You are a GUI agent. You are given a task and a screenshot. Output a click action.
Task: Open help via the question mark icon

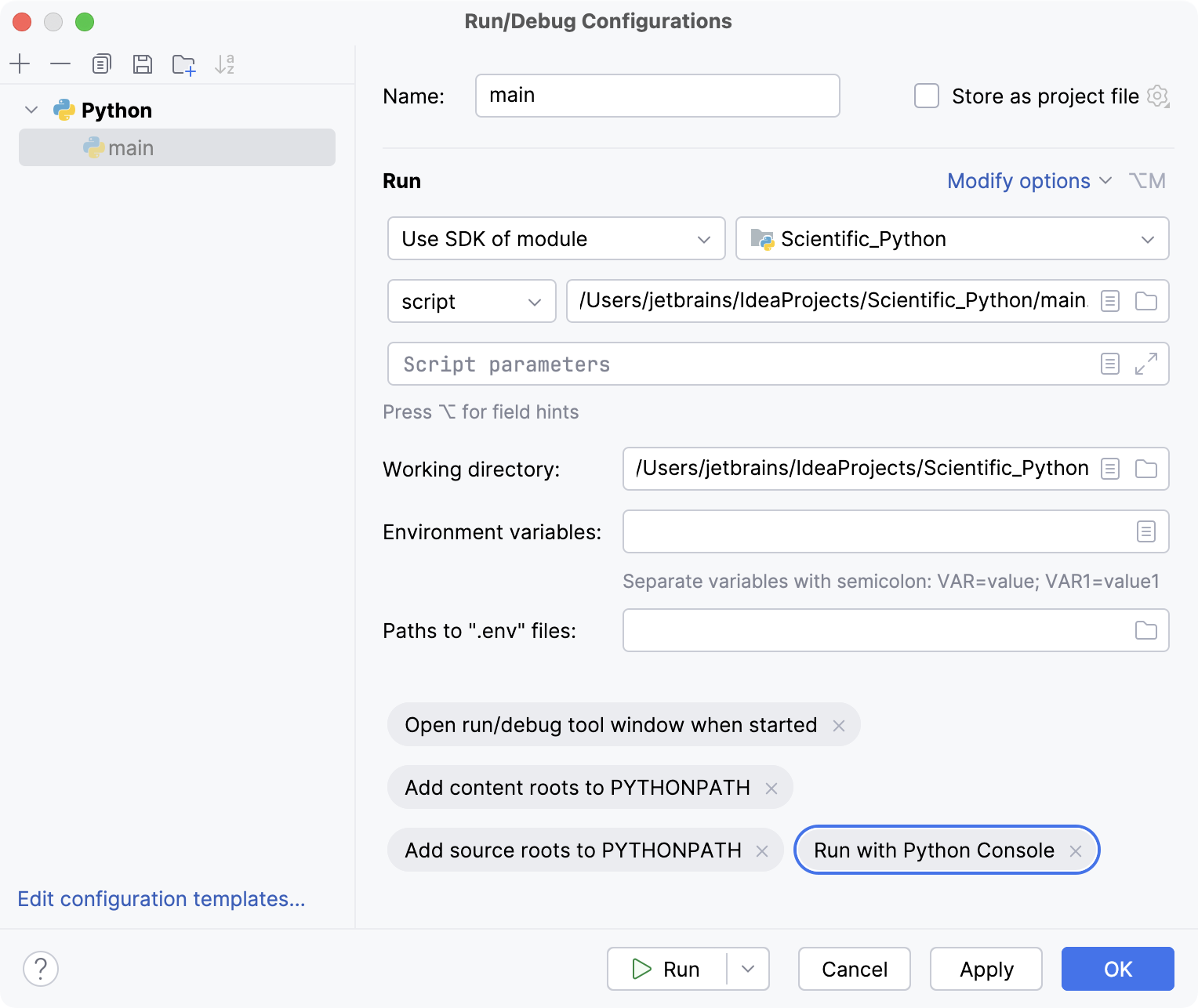(x=41, y=969)
